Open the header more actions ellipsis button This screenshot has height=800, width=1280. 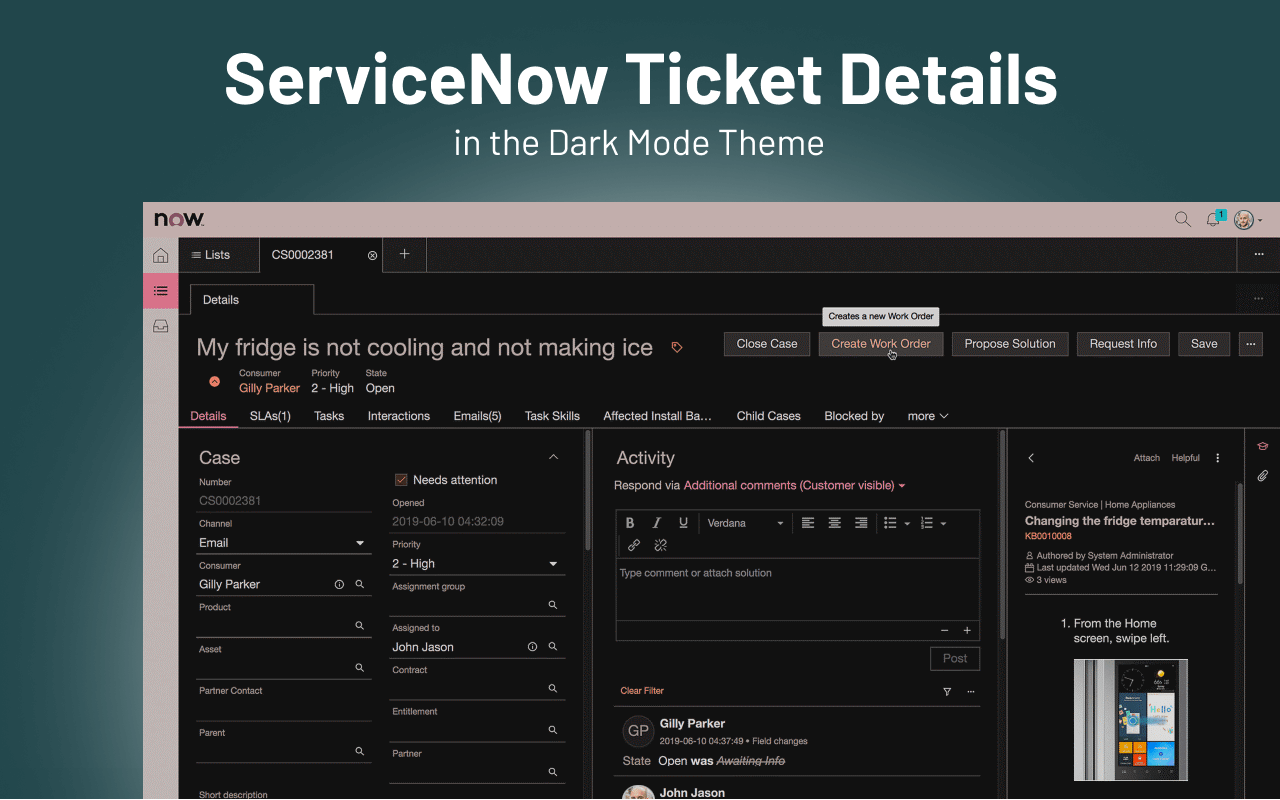(x=1251, y=344)
